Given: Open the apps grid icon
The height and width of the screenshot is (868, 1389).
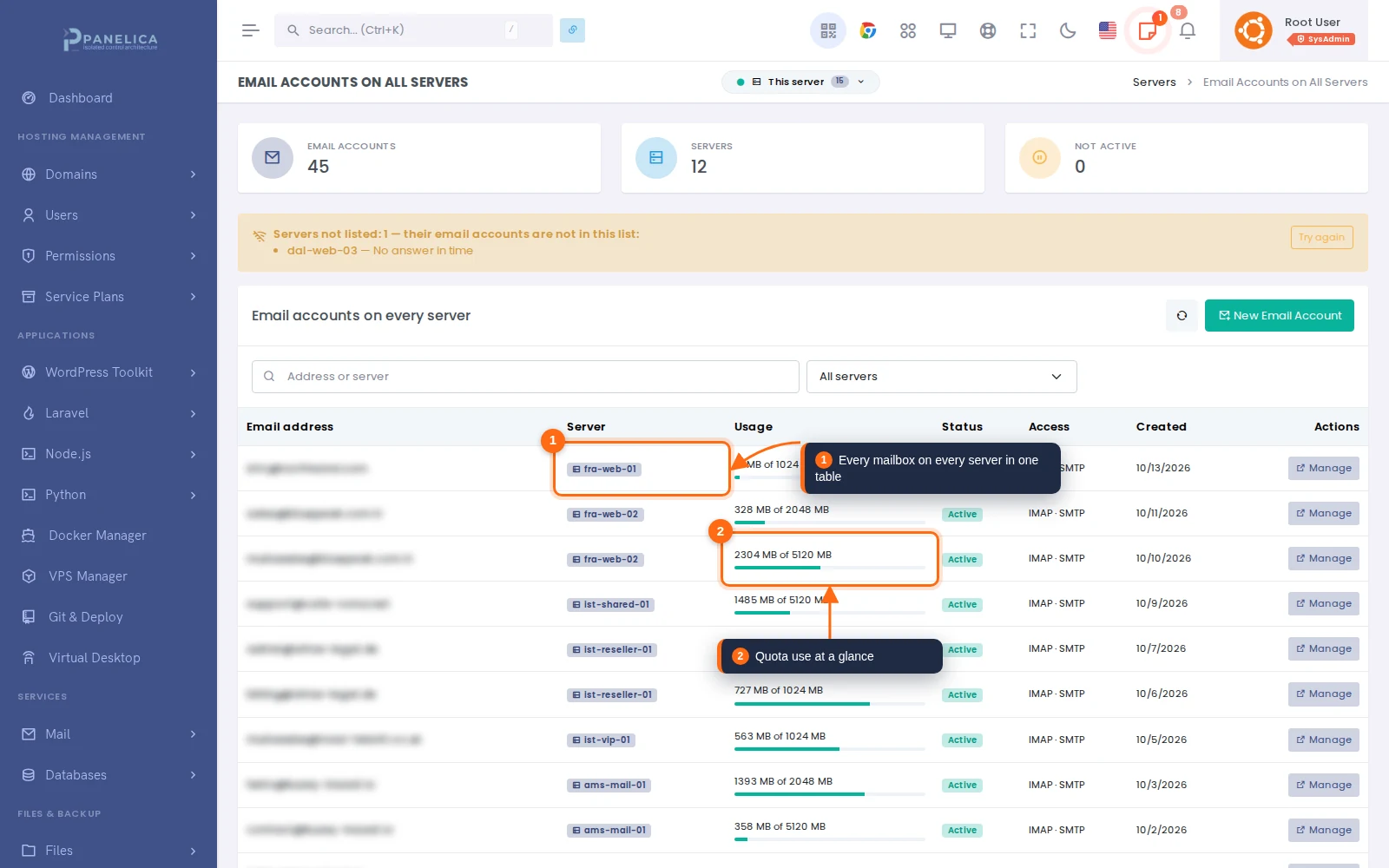Looking at the screenshot, I should [908, 30].
